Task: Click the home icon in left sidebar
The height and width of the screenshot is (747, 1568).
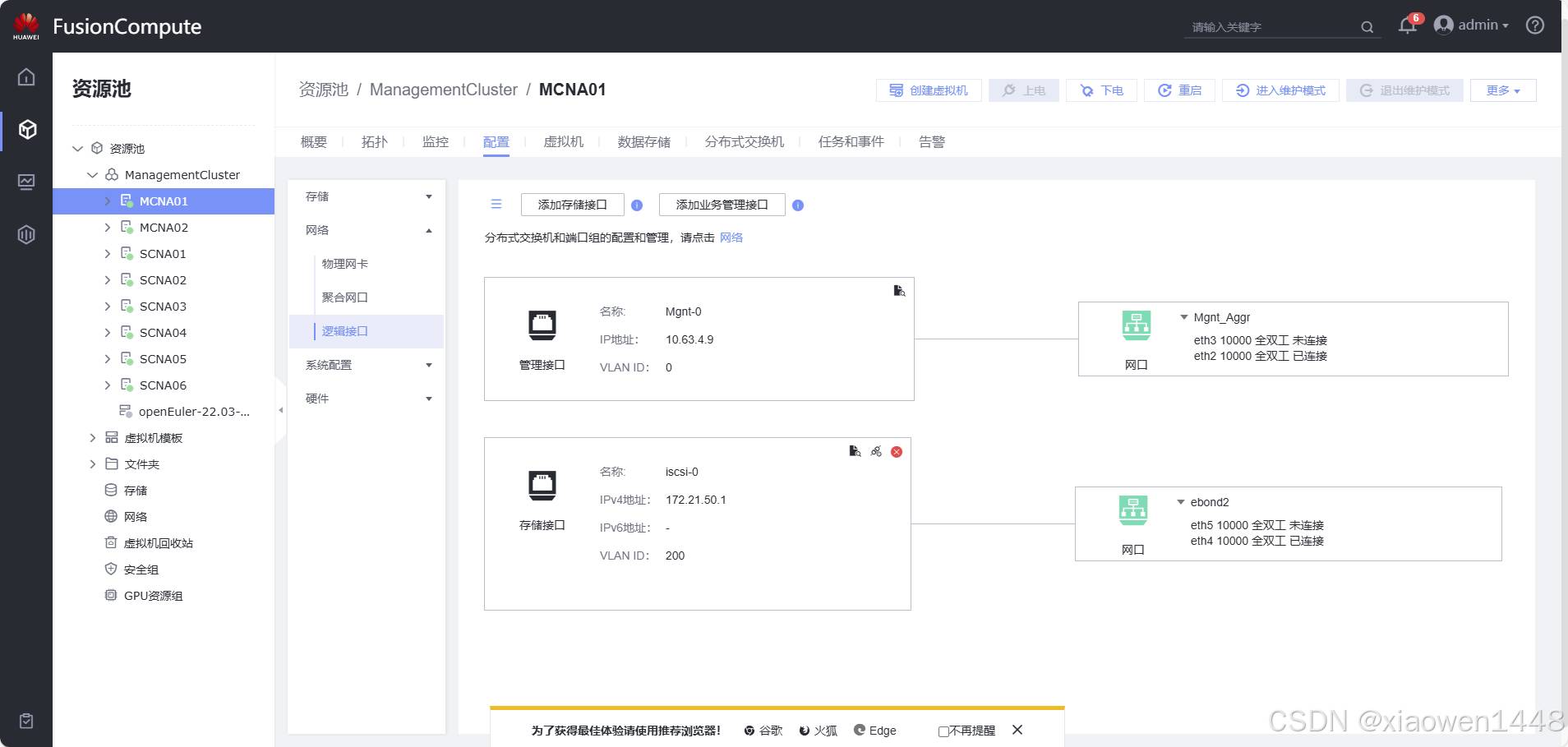Action: coord(26,77)
